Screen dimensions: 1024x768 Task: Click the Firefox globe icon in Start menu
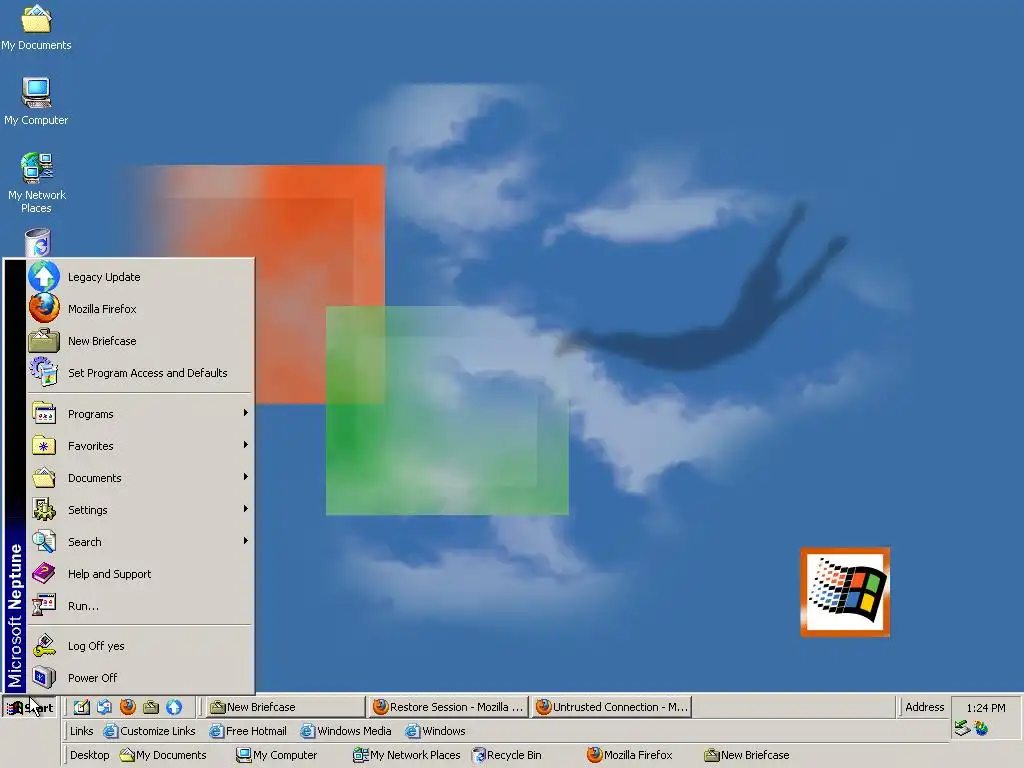point(44,308)
